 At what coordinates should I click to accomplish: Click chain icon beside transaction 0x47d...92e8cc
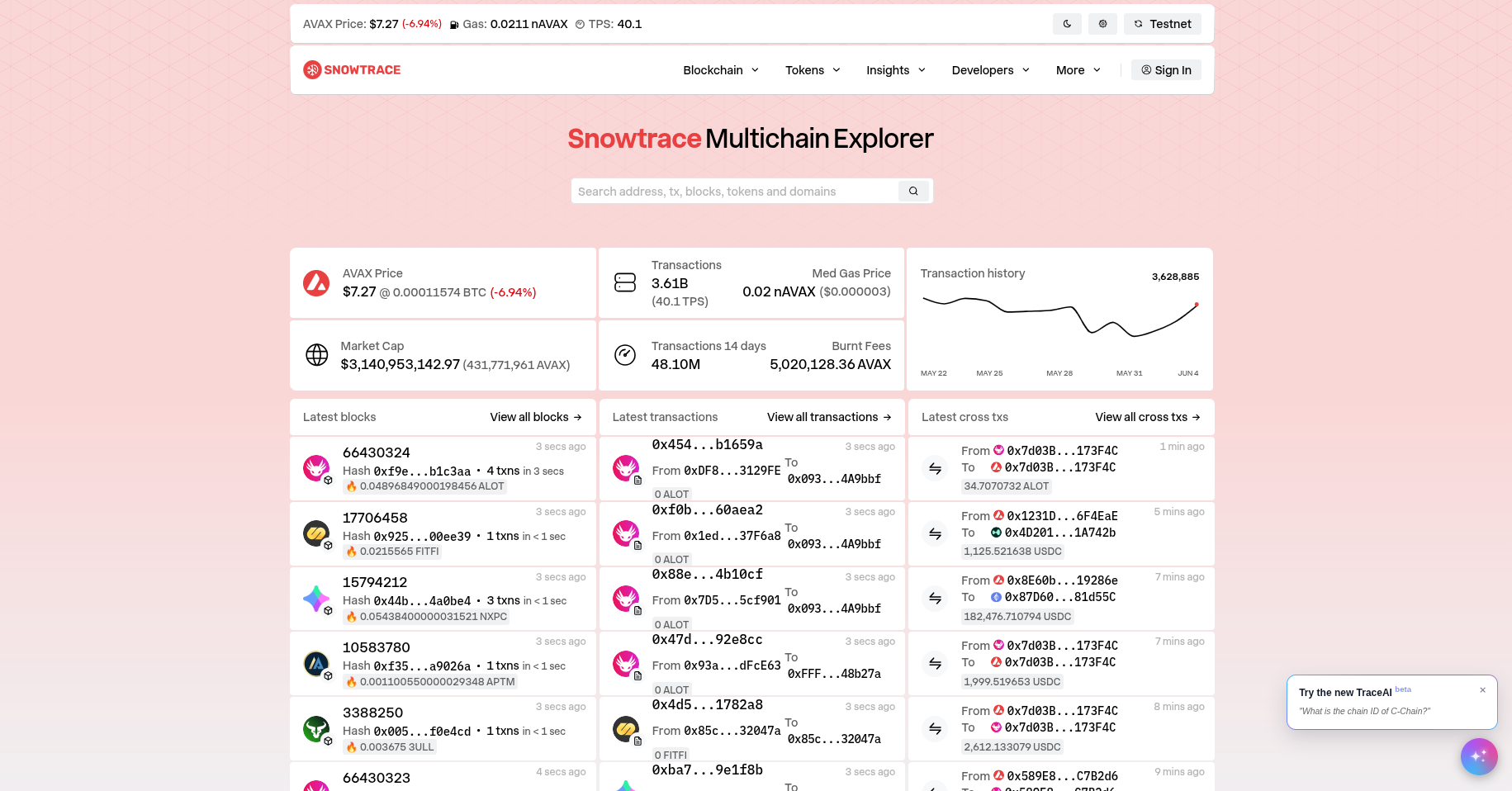(626, 663)
